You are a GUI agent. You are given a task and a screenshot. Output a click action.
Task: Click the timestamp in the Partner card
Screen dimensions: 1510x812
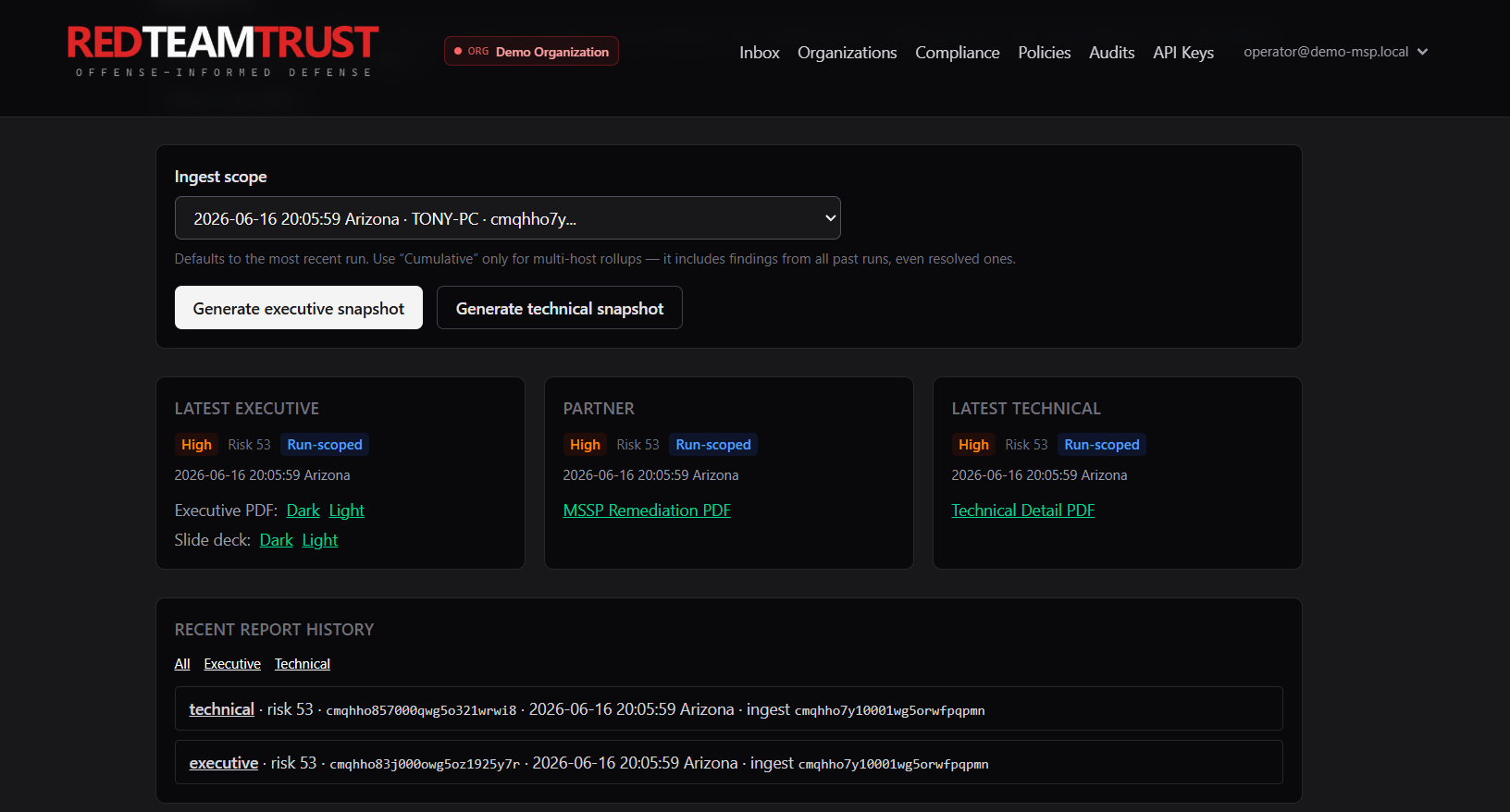point(650,475)
